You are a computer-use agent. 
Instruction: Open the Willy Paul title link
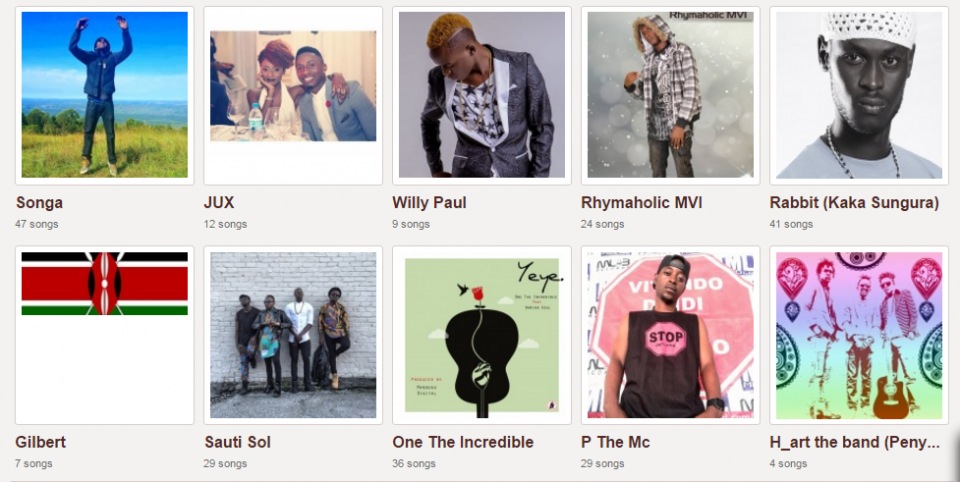429,203
